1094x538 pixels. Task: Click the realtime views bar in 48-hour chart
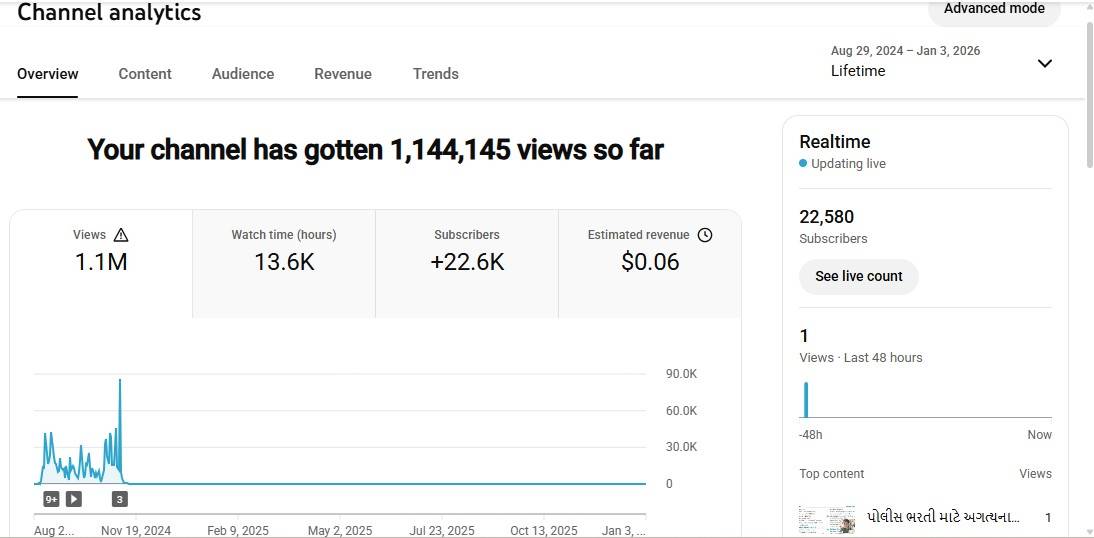pos(806,399)
